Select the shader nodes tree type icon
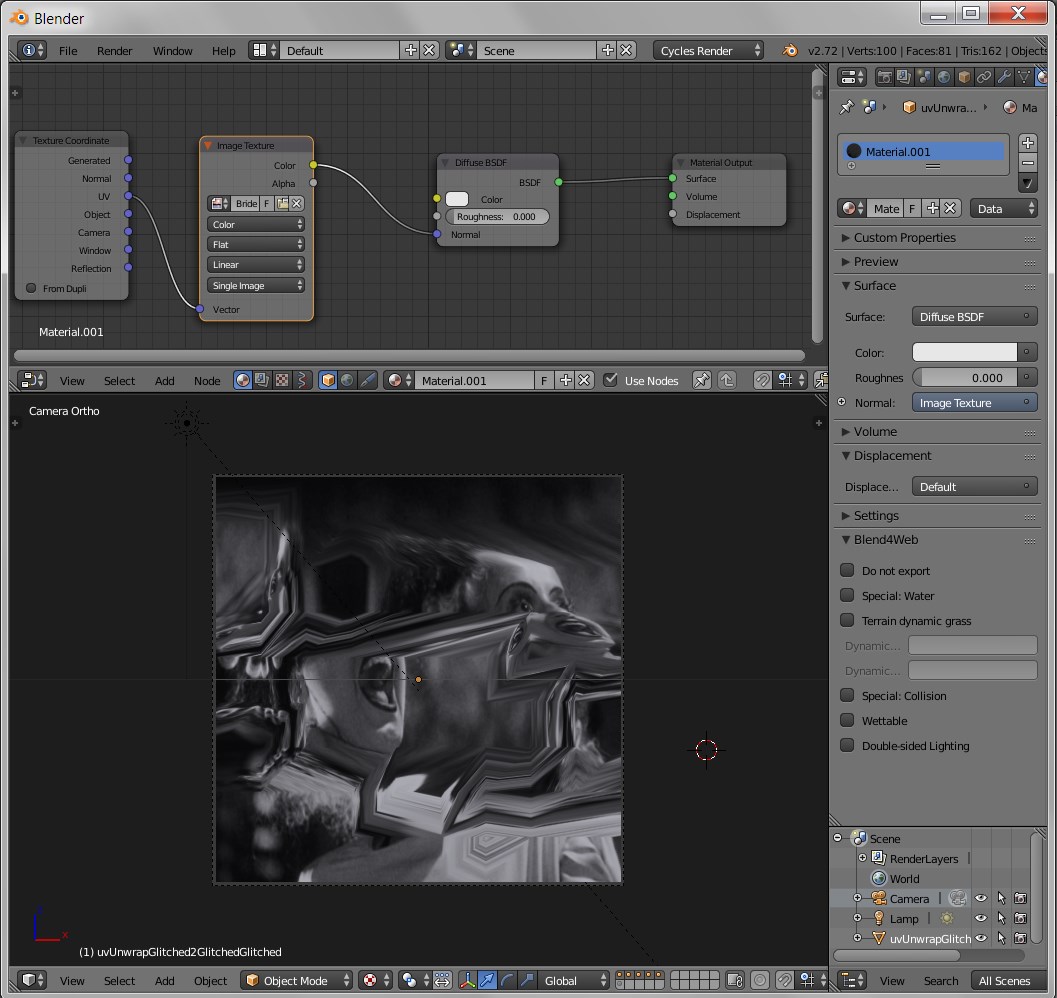Viewport: 1057px width, 998px height. tap(243, 380)
